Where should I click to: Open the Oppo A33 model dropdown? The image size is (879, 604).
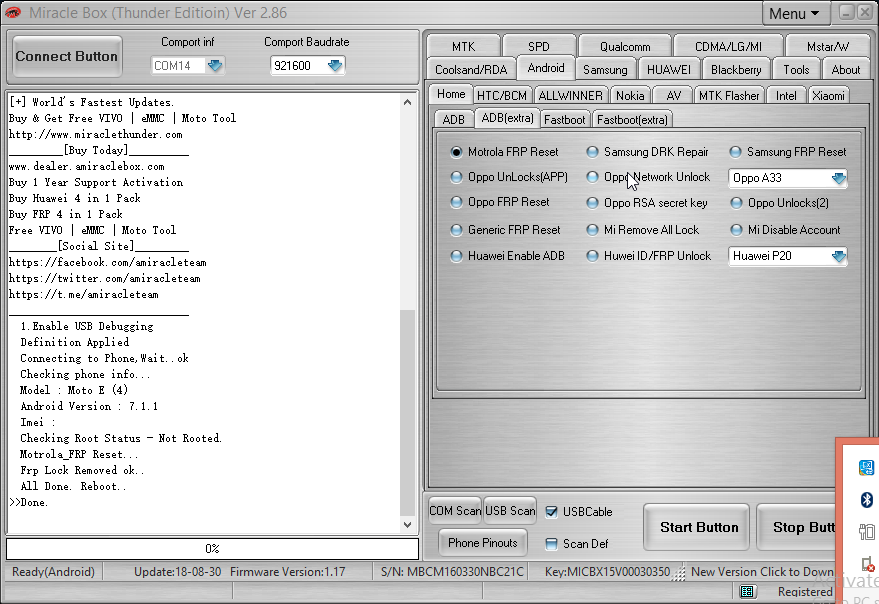(x=839, y=178)
